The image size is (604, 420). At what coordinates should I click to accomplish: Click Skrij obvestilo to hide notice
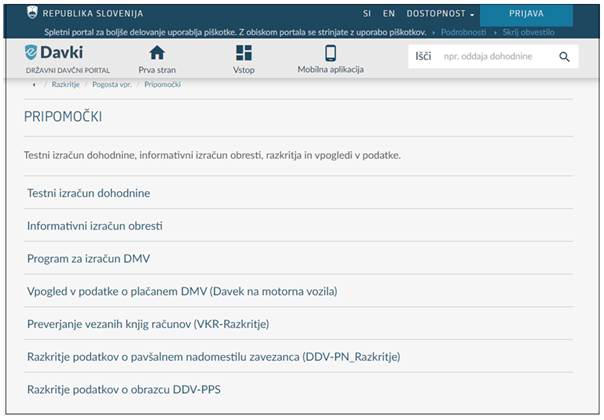tap(528, 32)
